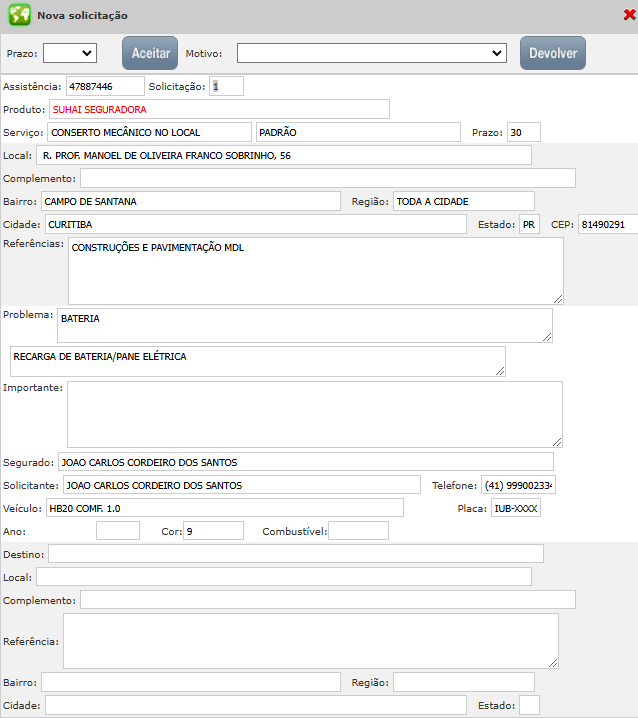The width and height of the screenshot is (638, 718).
Task: Click the empty Importante text area
Action: point(314,414)
